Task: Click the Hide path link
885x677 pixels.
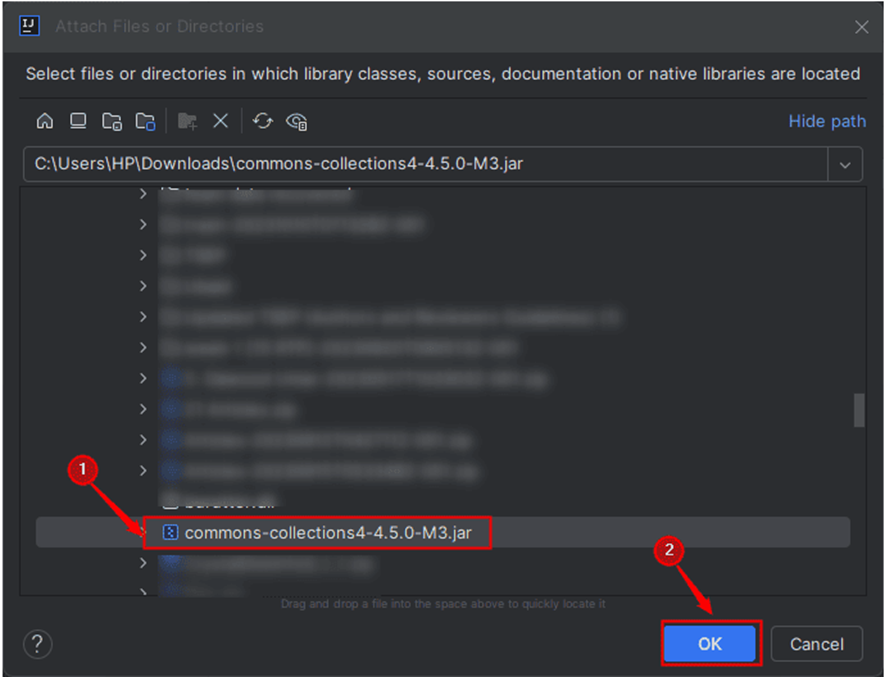Action: (827, 120)
